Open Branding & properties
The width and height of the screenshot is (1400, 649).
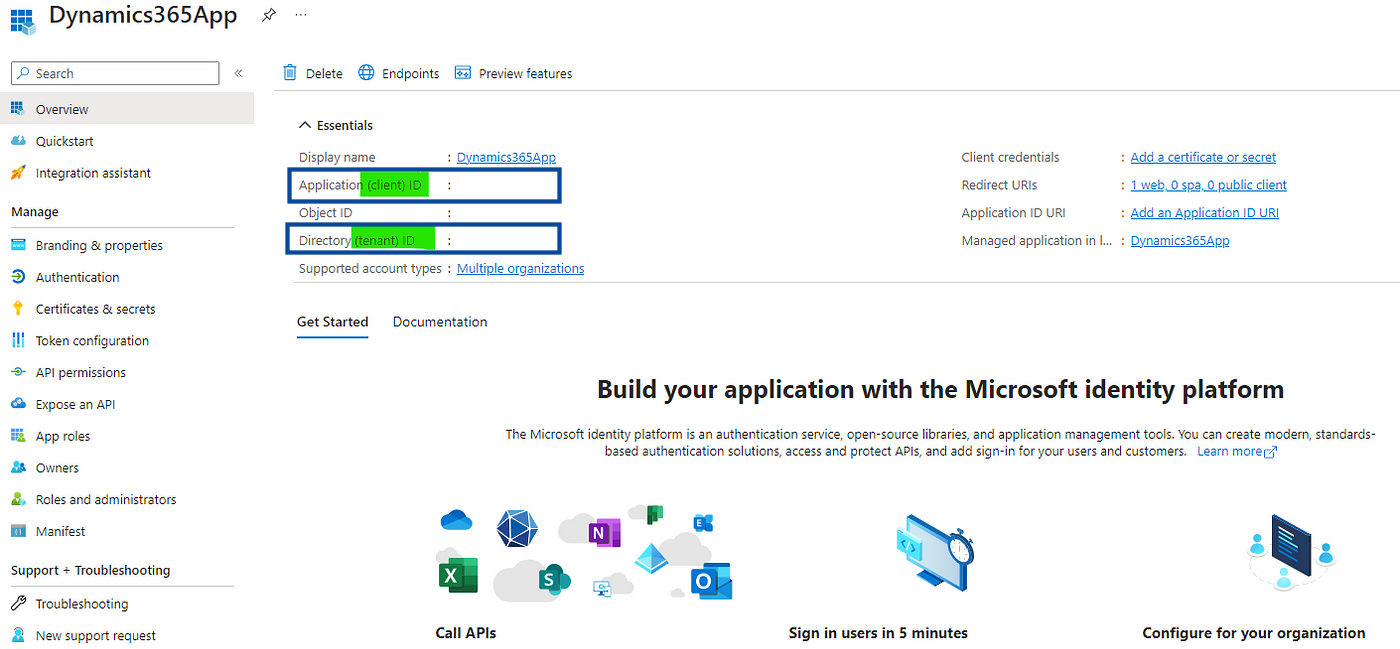click(x=99, y=245)
